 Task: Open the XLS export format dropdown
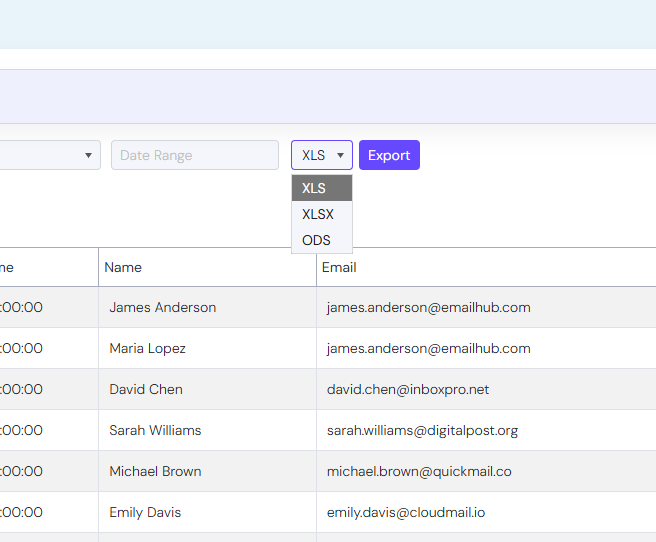click(x=322, y=155)
